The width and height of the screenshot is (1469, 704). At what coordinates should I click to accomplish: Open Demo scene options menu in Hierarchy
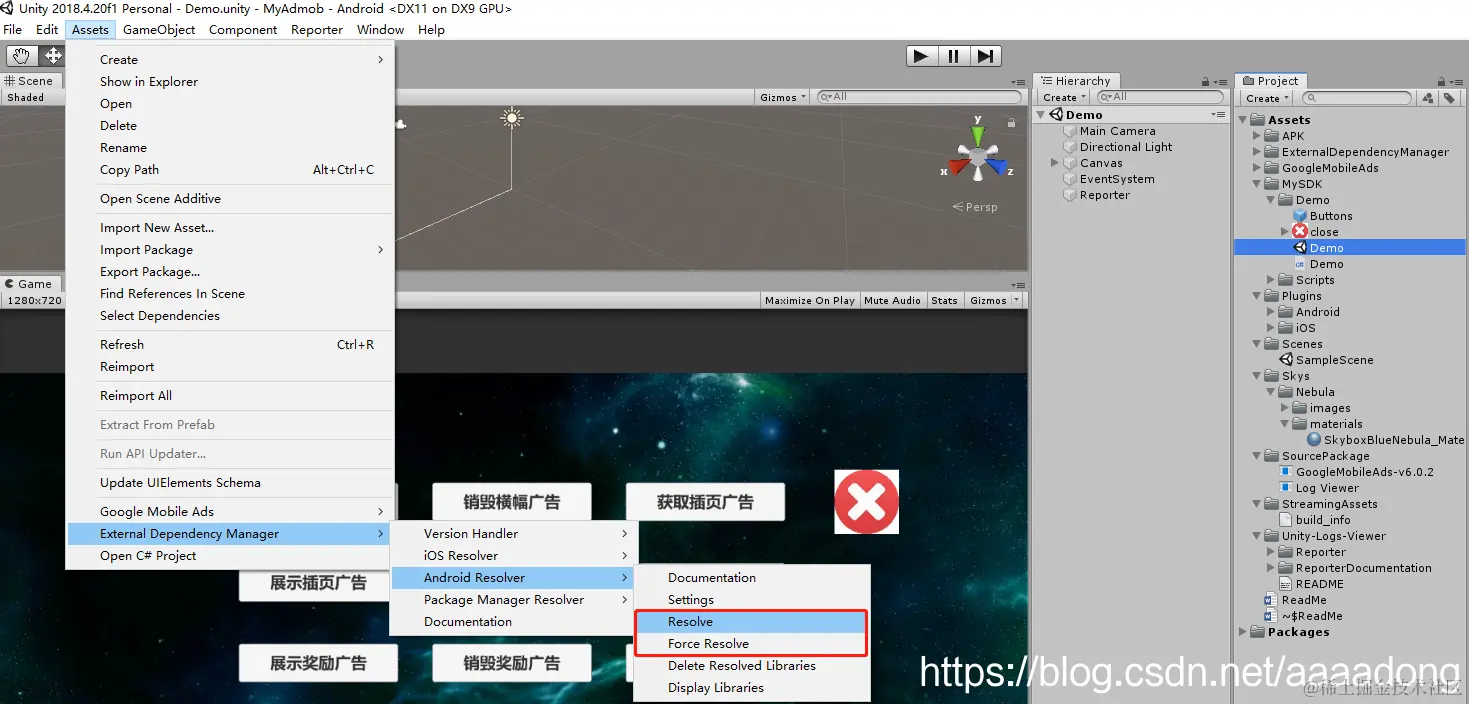1219,115
